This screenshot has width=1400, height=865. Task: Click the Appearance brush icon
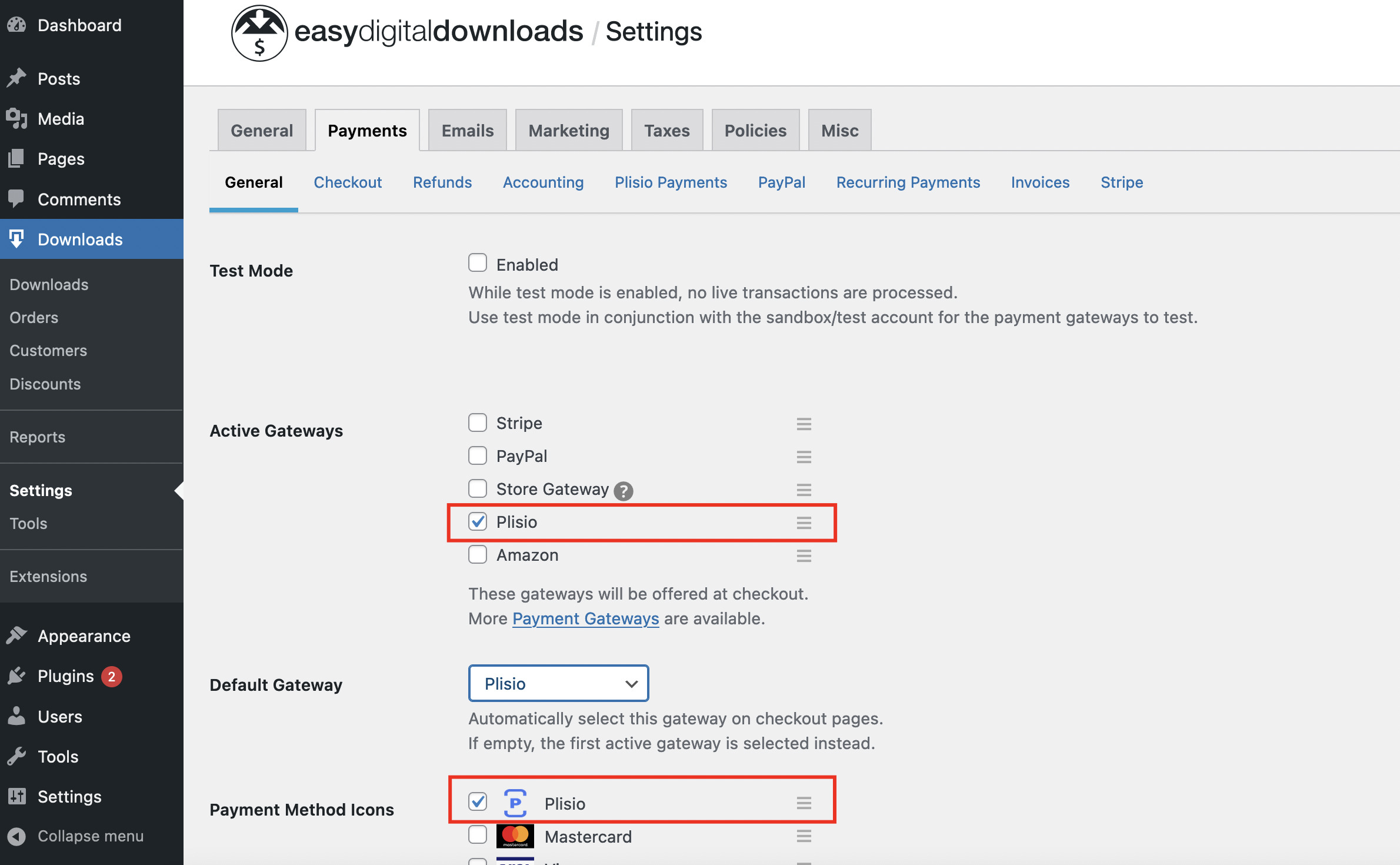[x=16, y=636]
